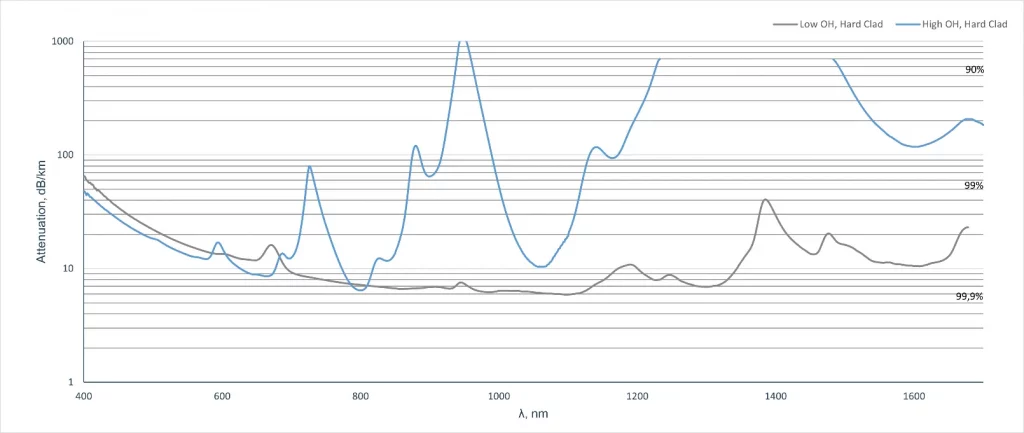Image resolution: width=1024 pixels, height=433 pixels.
Task: Click the gray Low OH legend line swatch
Action: 784,23
